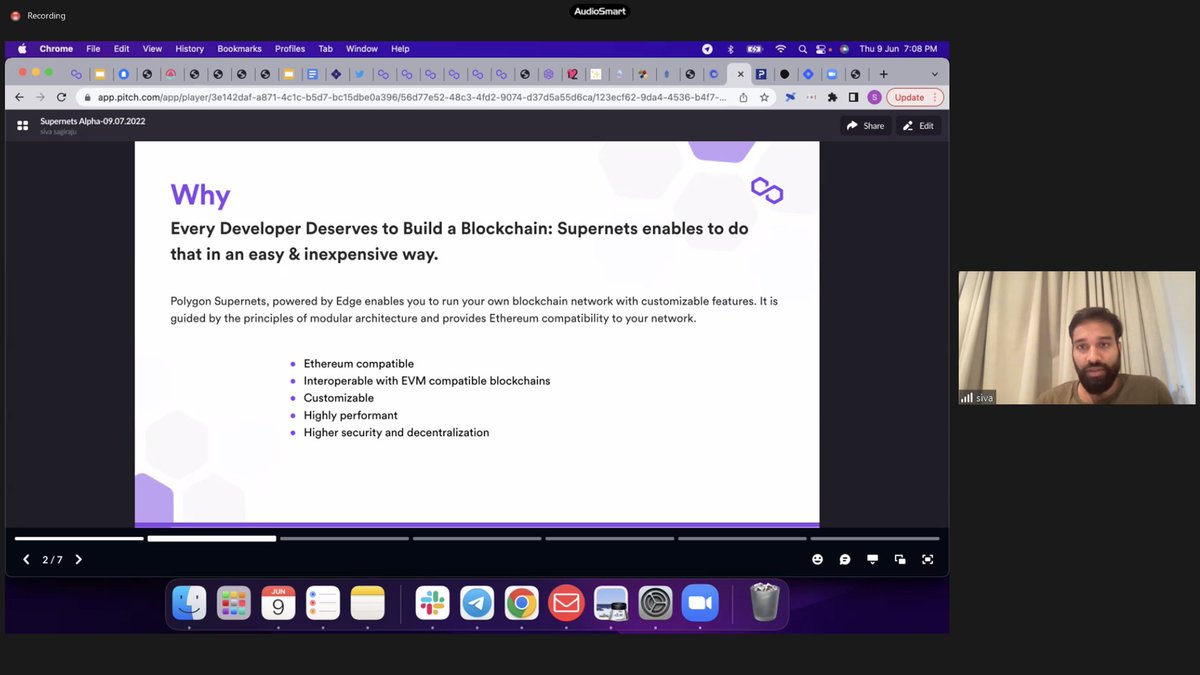Screen dimensions: 1200x675
Task: Close the active tab with X
Action: pos(740,74)
